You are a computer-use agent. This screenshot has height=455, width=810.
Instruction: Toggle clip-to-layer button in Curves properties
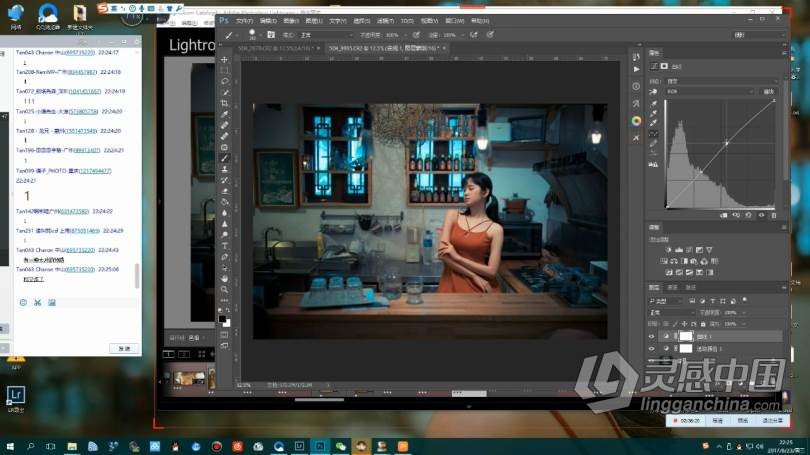point(724,215)
